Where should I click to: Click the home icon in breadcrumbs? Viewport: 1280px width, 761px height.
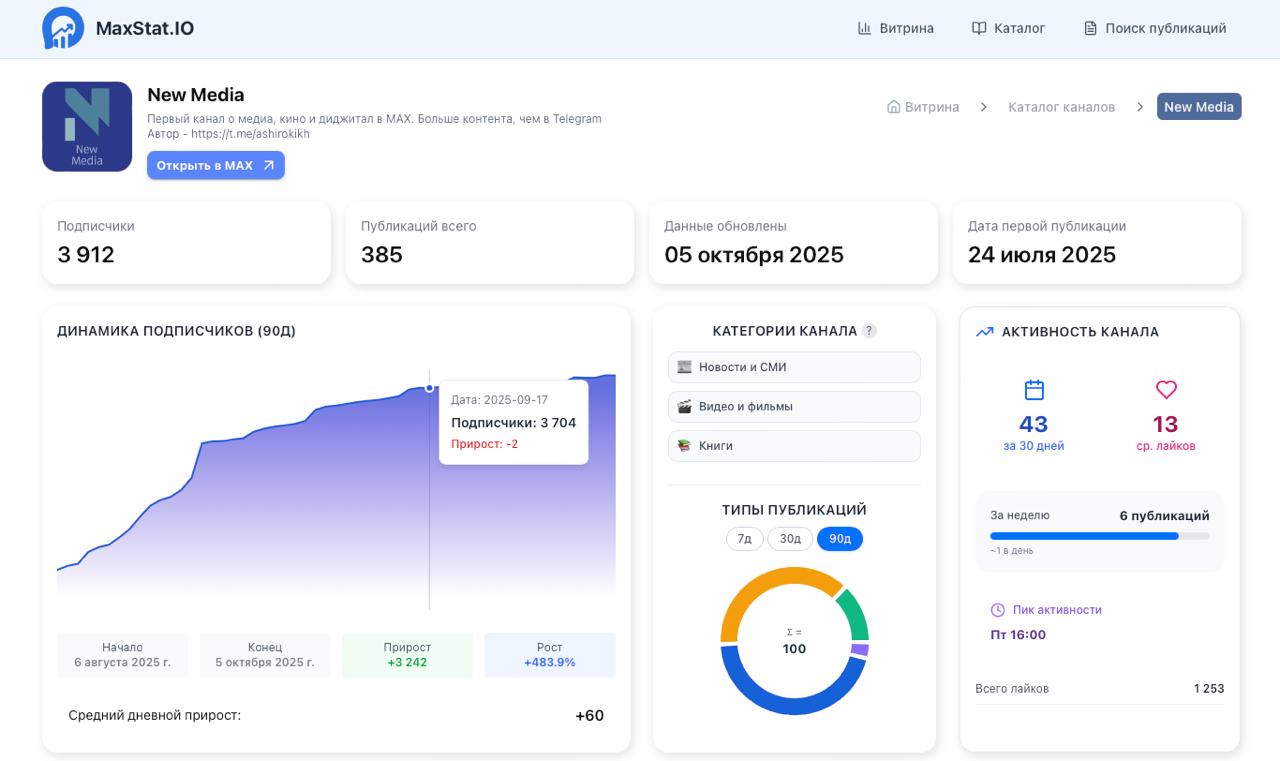tap(893, 107)
